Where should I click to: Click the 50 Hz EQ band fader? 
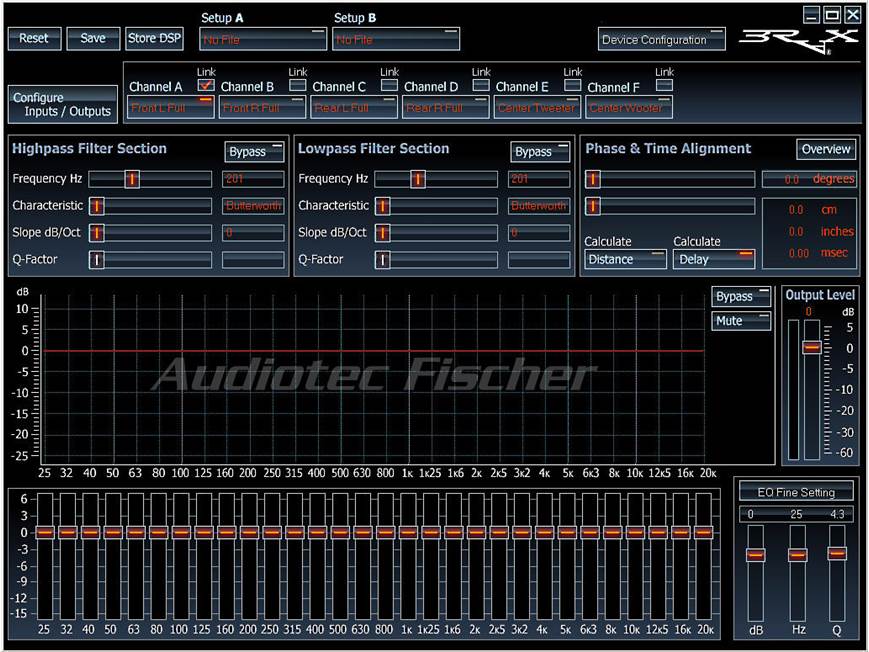113,532
